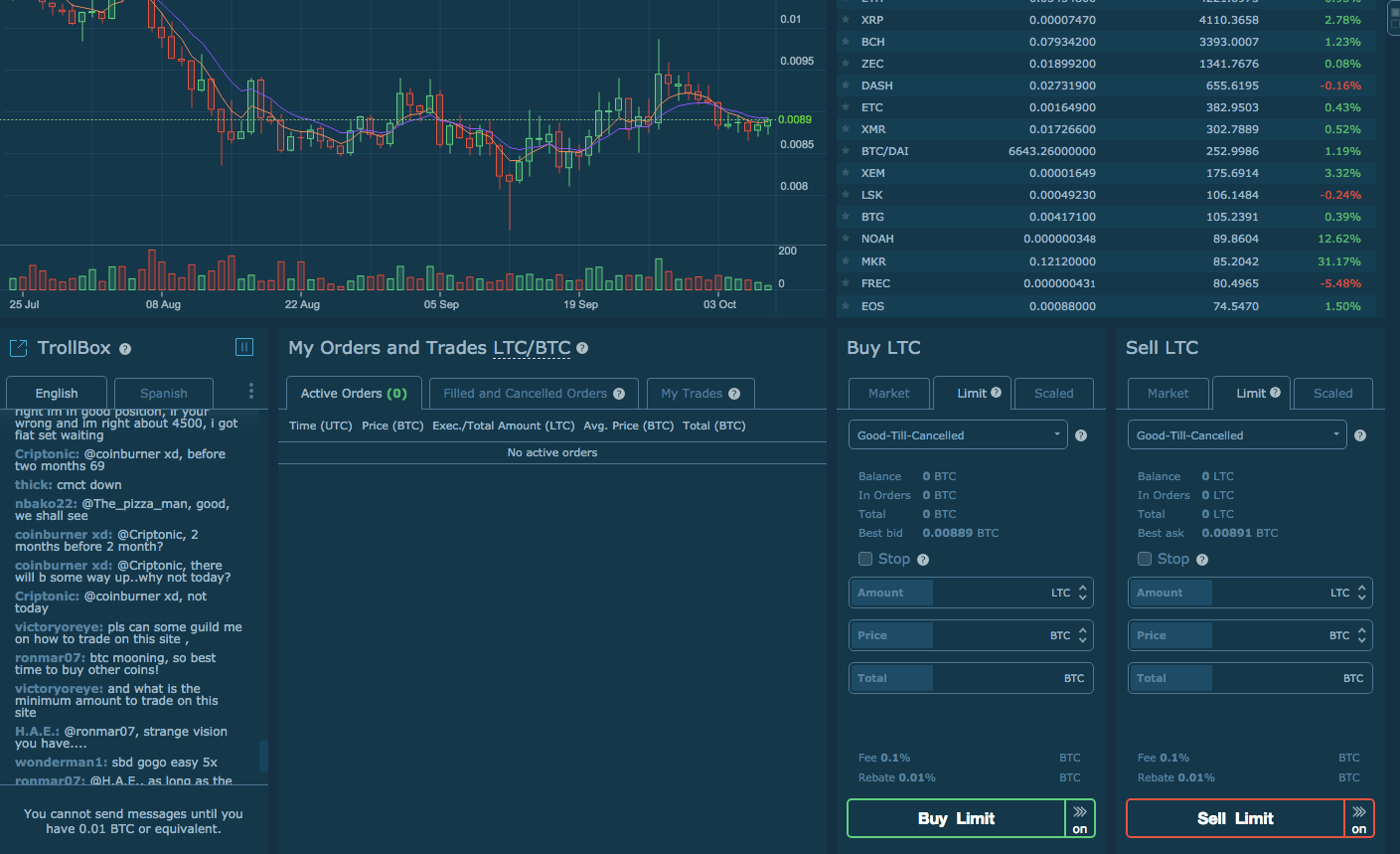
Task: Pause the TrollBox chat feed
Action: coord(244,347)
